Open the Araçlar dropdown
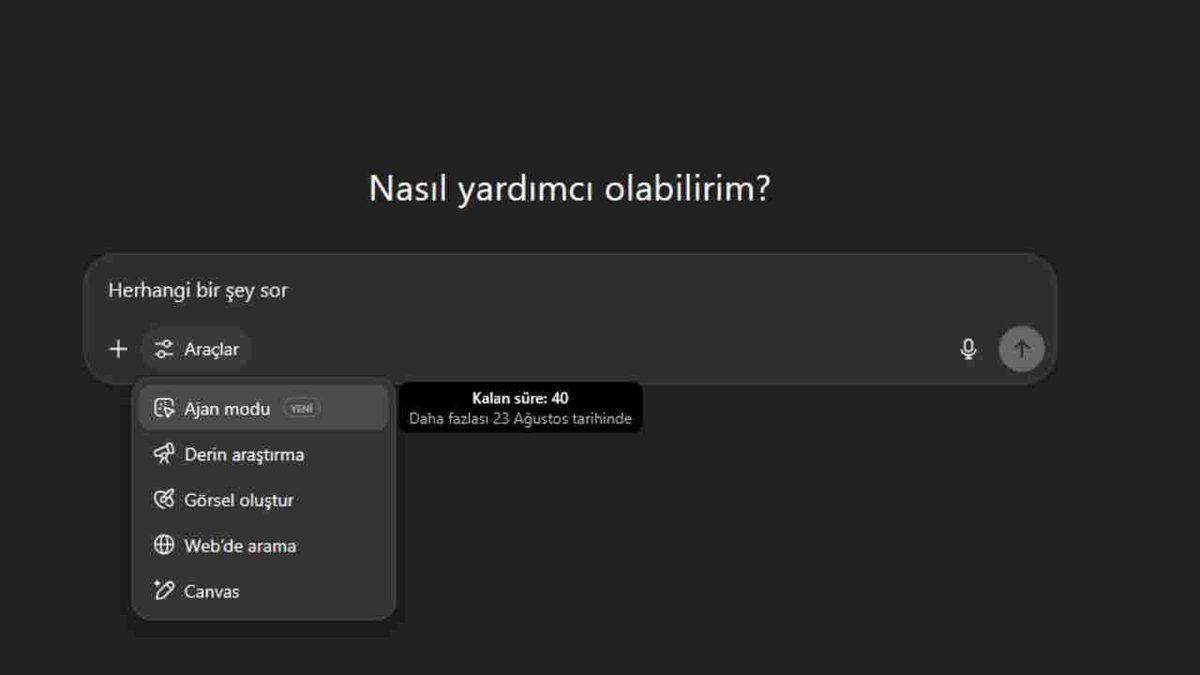 coord(196,349)
